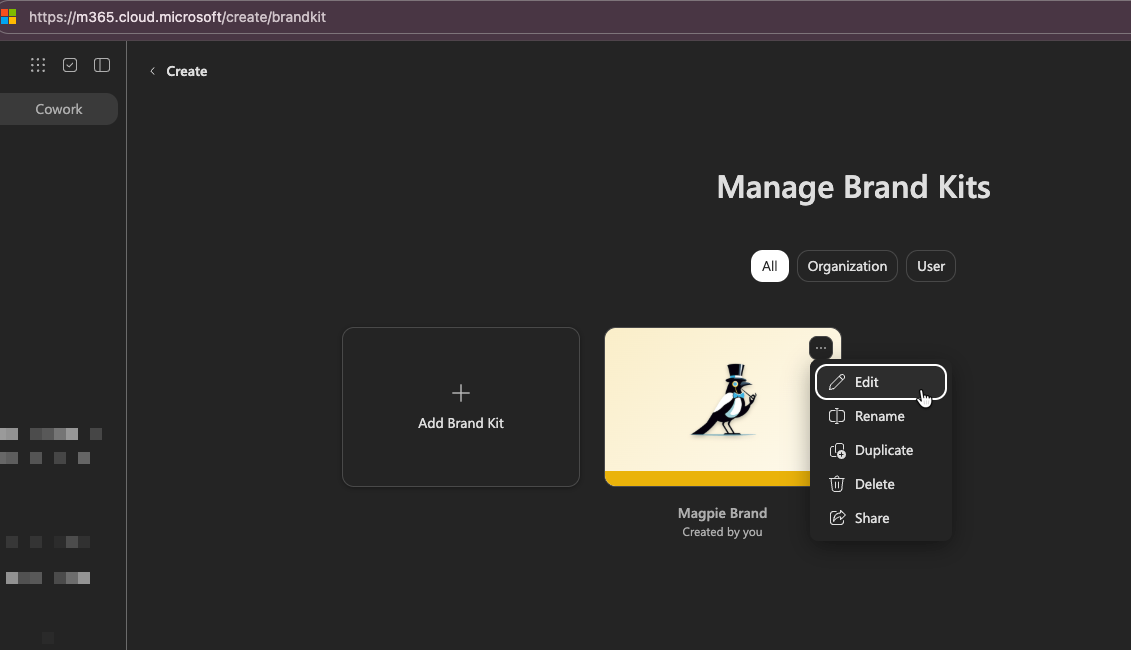The width and height of the screenshot is (1131, 650).
Task: Click the tasks checkmark icon in top bar
Action: click(x=70, y=65)
